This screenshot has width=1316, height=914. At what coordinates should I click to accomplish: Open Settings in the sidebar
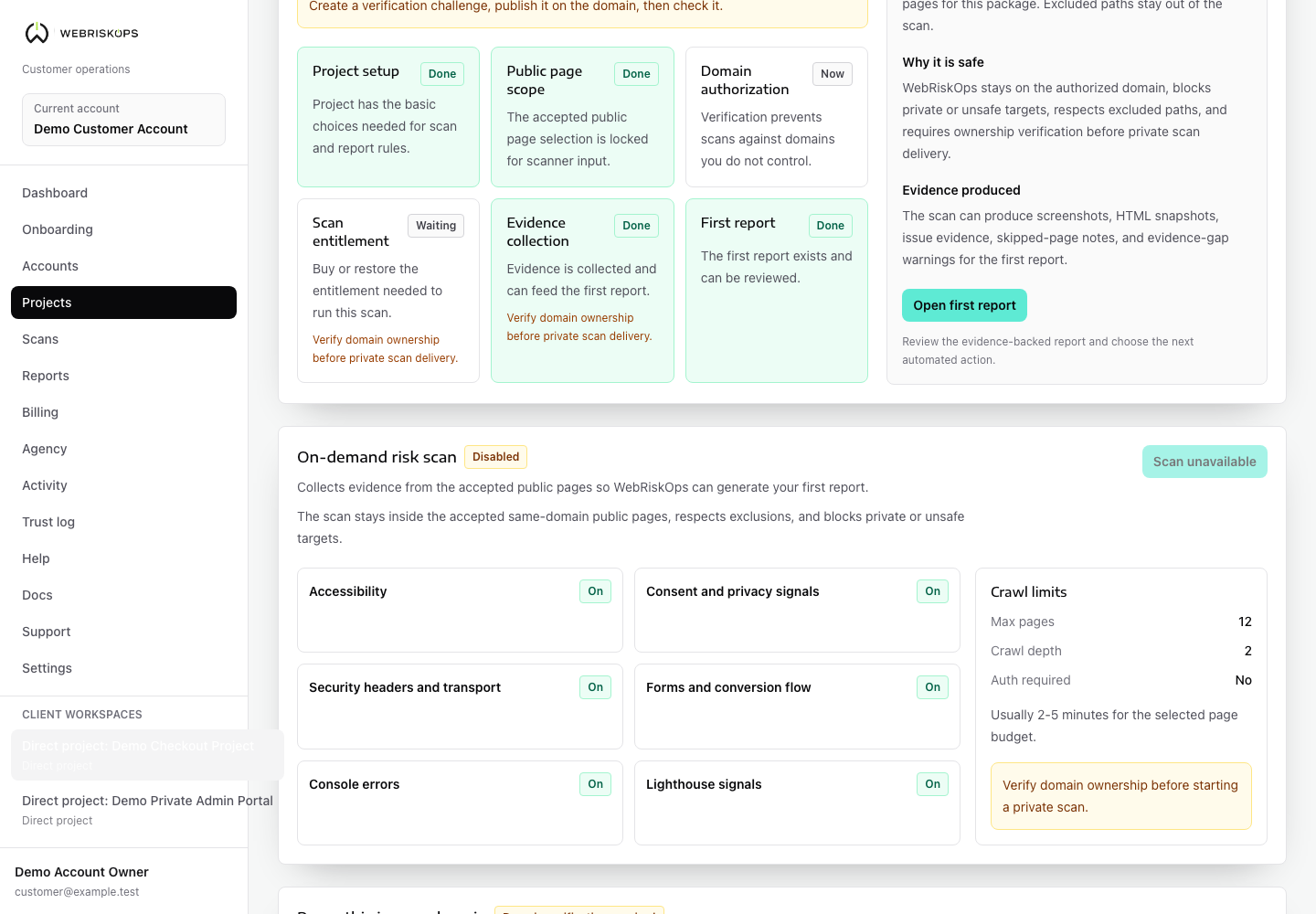click(123, 668)
